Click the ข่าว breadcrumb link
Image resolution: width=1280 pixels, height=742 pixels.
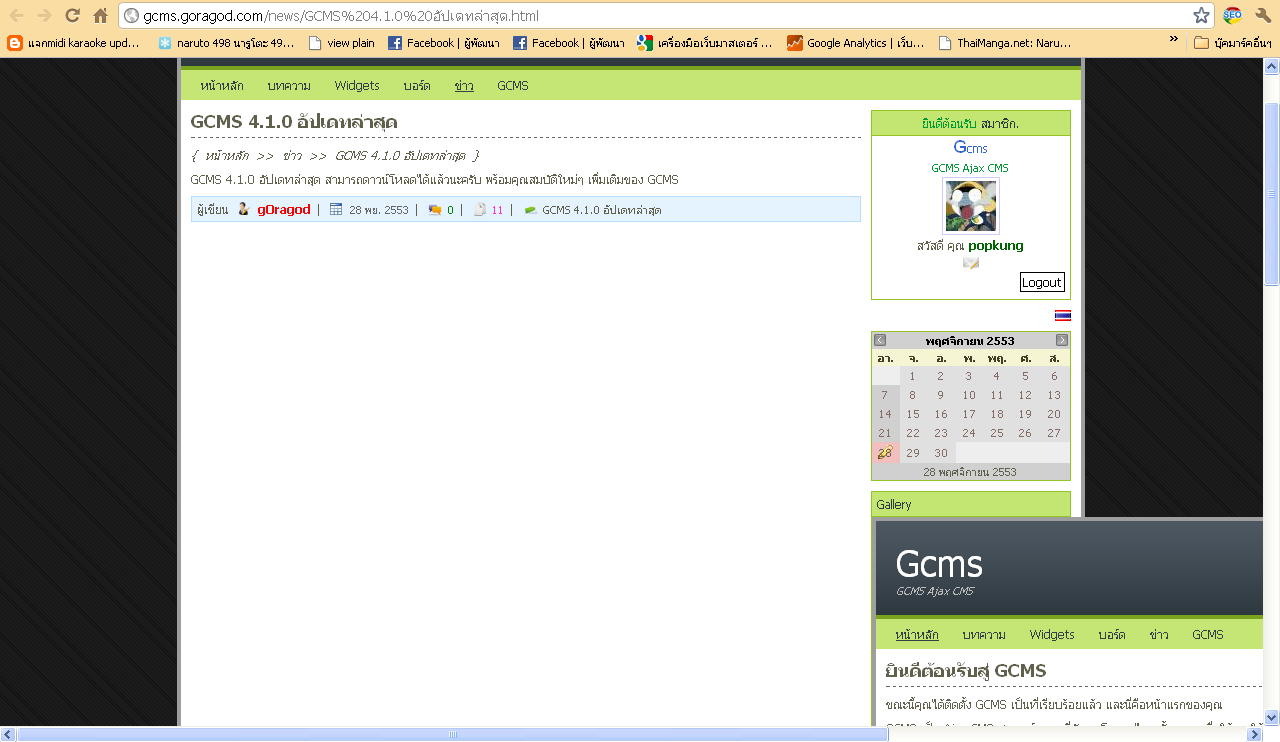(x=293, y=156)
